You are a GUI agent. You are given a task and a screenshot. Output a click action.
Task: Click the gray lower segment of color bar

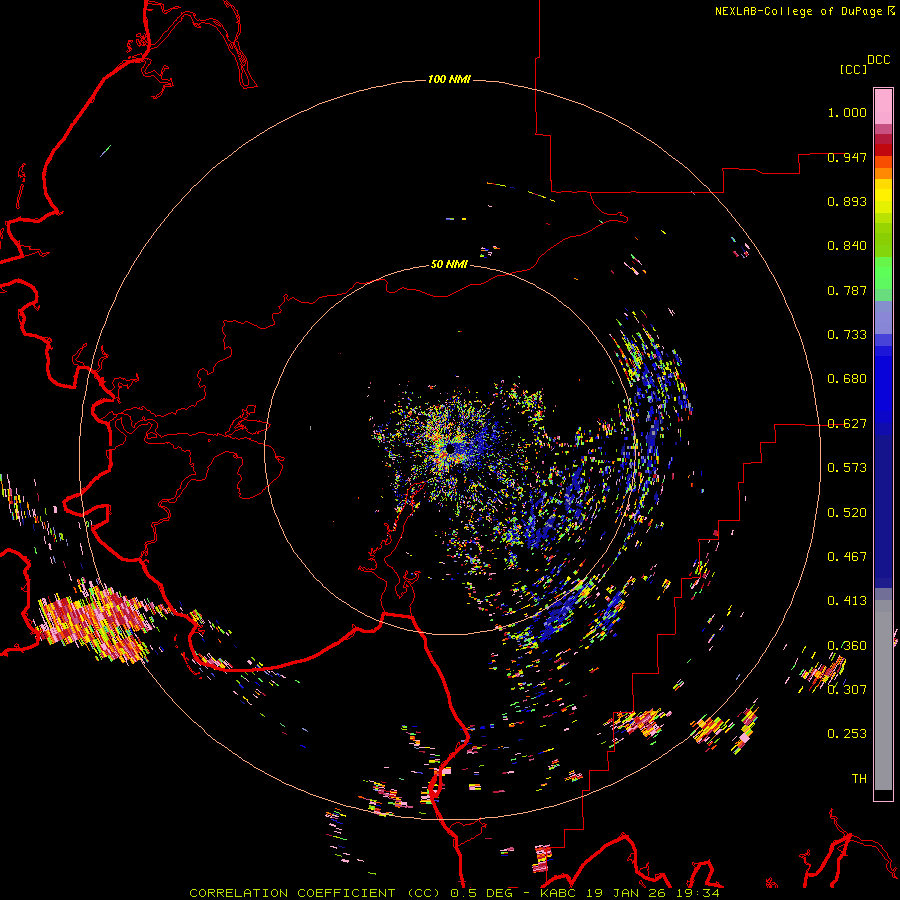[x=883, y=695]
